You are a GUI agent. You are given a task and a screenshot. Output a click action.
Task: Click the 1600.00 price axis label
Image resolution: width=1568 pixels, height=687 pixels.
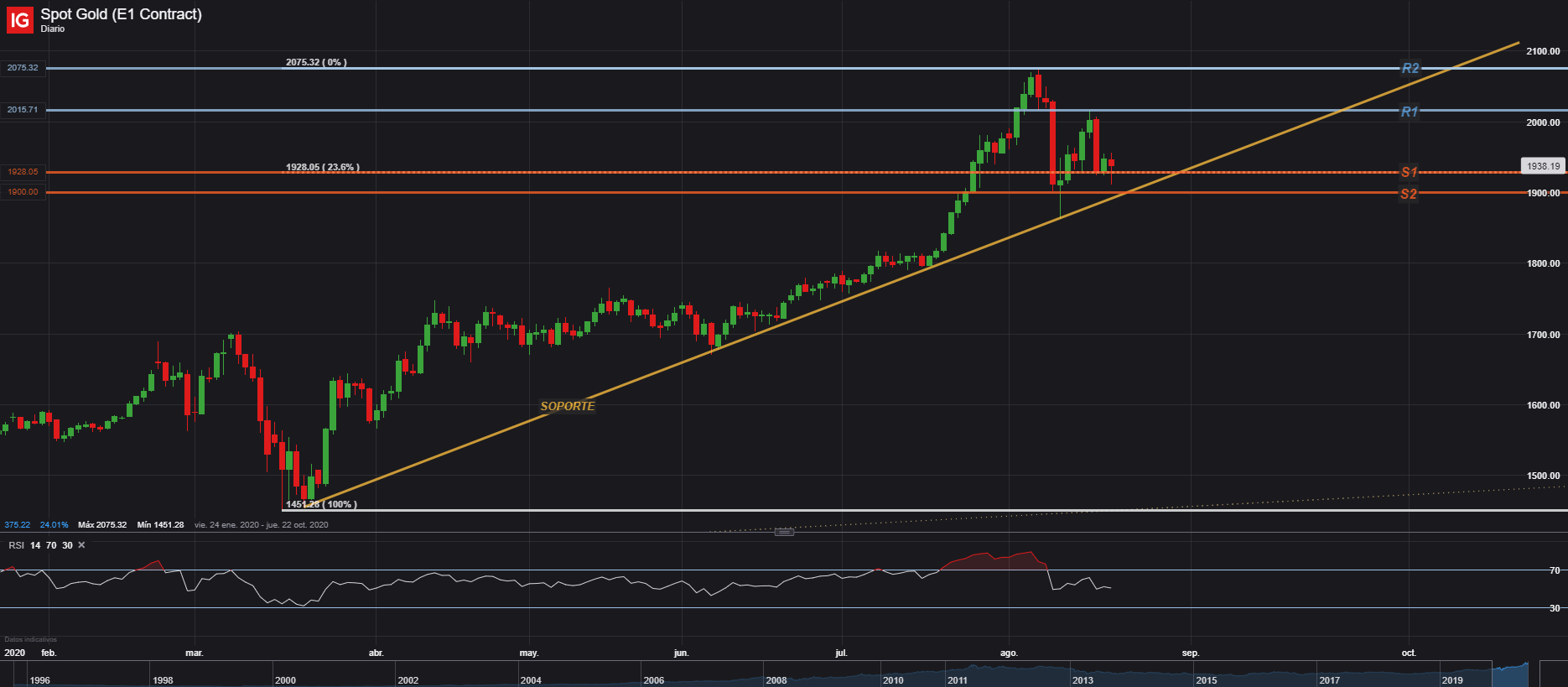pos(1543,405)
